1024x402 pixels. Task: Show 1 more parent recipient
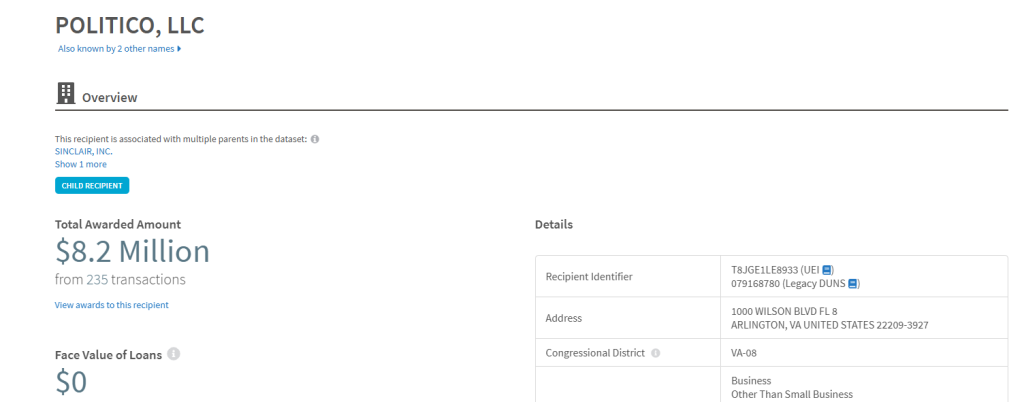click(x=80, y=164)
